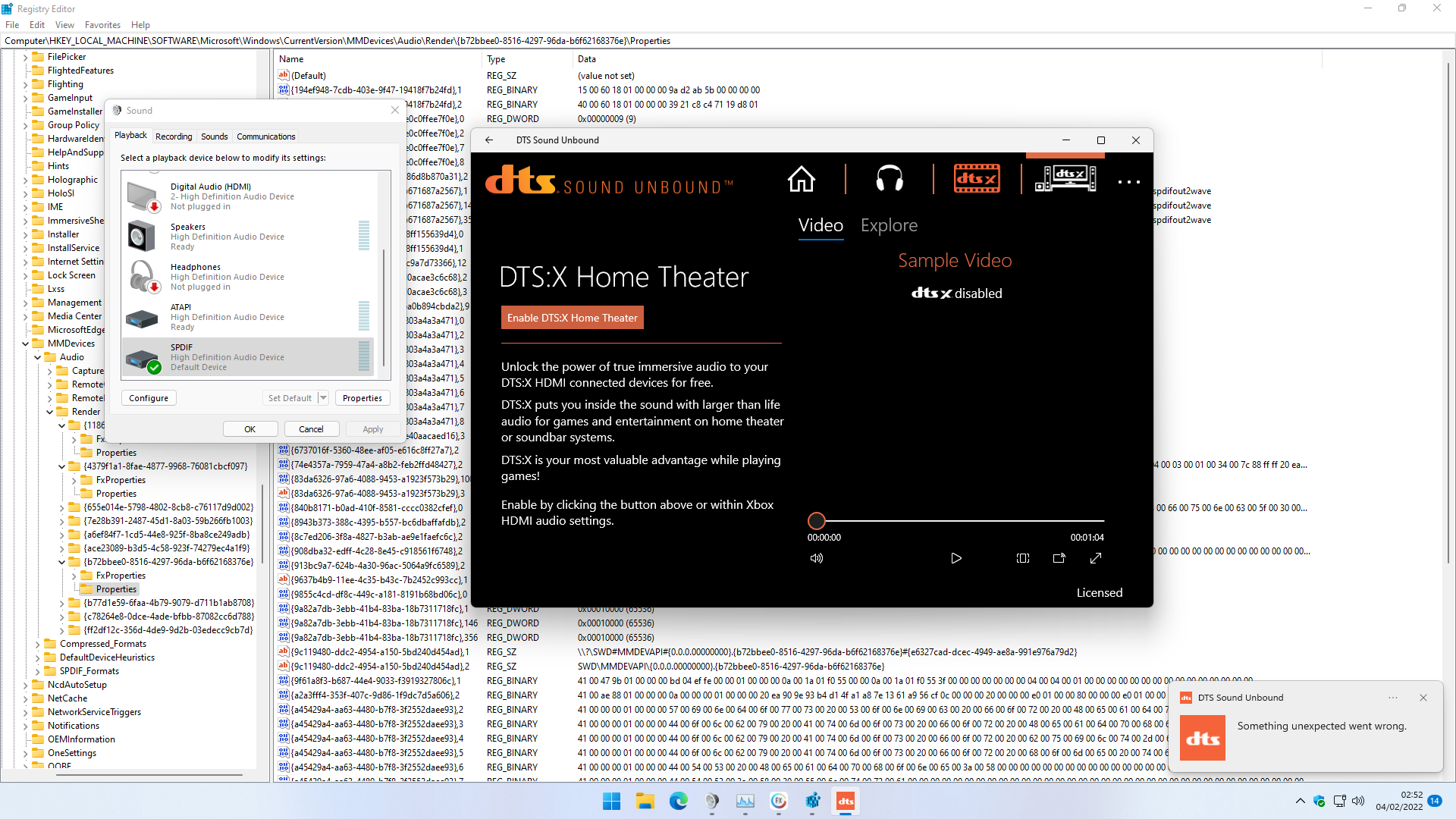This screenshot has width=1456, height=819.
Task: Expand the sample video to full screen
Action: click(1096, 558)
